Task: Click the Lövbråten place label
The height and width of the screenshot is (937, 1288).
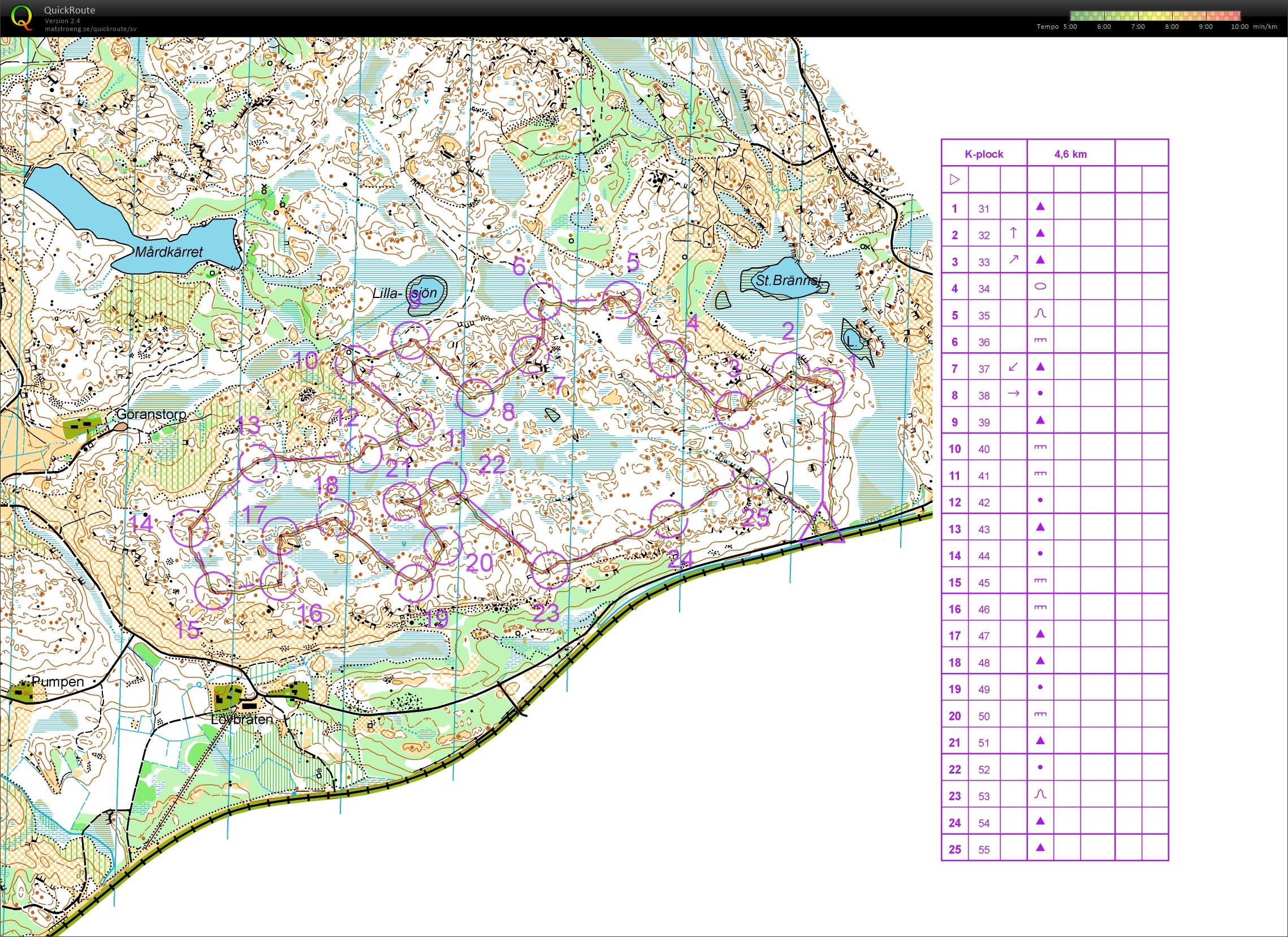Action: 242,719
